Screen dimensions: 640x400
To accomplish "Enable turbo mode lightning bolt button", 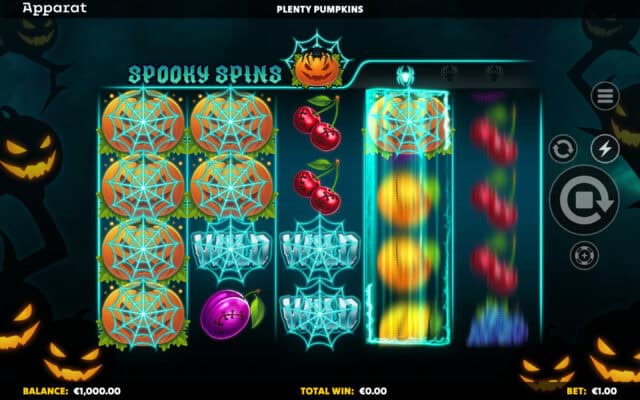I will 605,149.
